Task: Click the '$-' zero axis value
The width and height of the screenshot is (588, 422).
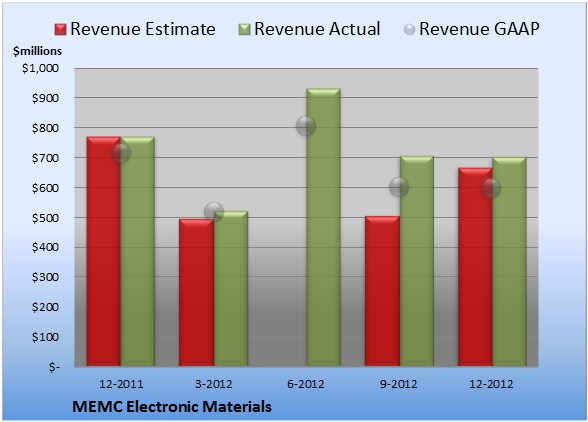Action: pyautogui.click(x=54, y=367)
